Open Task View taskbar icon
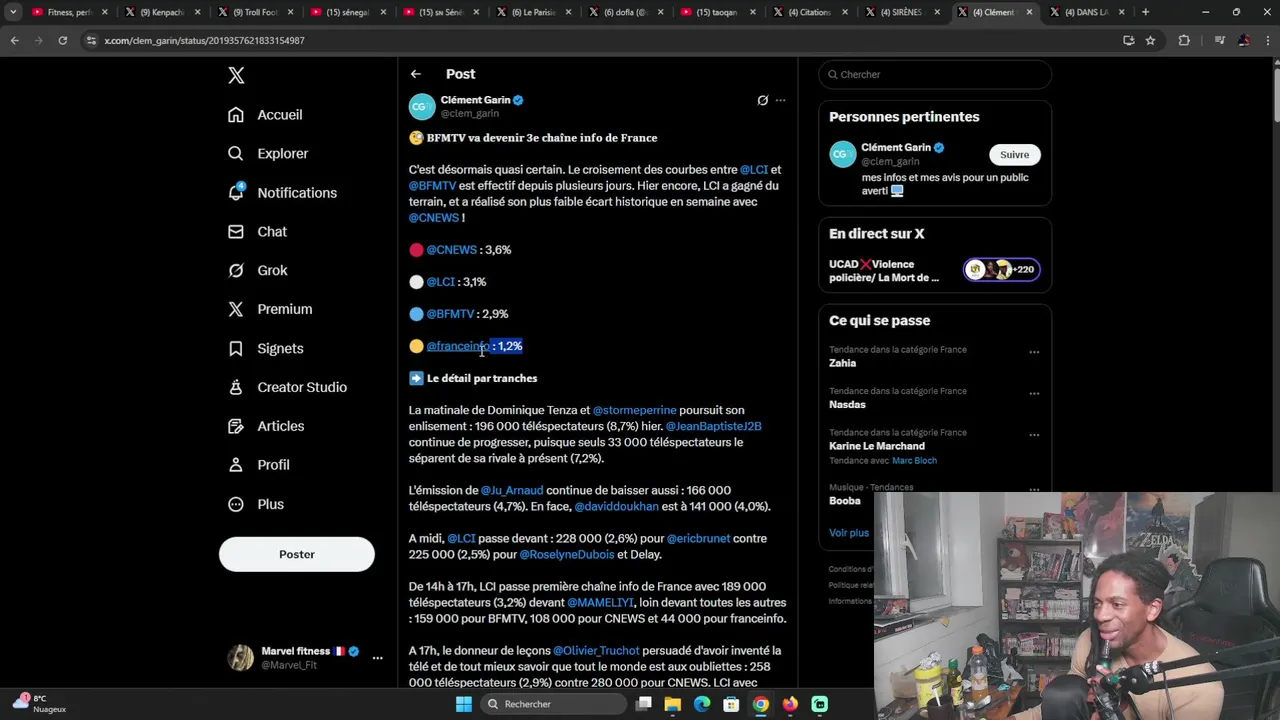The width and height of the screenshot is (1280, 720). 644,704
